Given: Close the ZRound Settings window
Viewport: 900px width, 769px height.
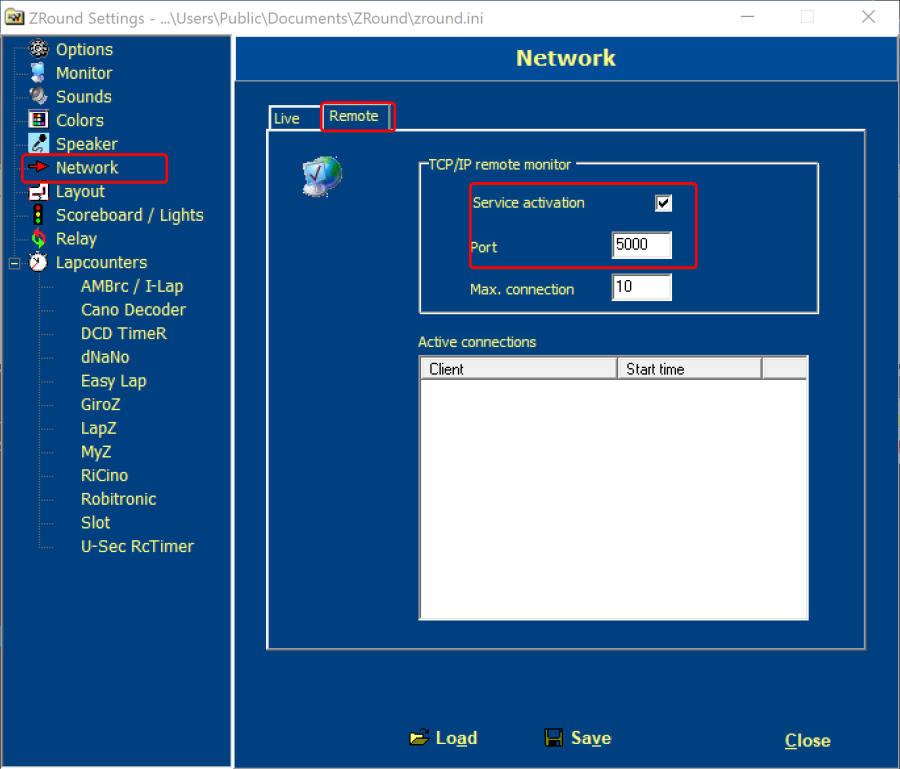Looking at the screenshot, I should click(x=868, y=17).
